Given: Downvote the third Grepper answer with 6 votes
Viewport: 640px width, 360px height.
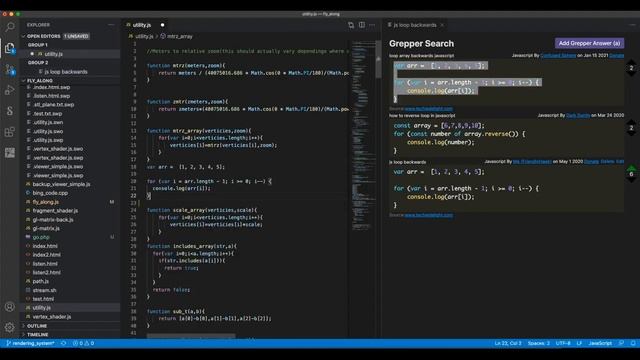Looking at the screenshot, I should click(631, 180).
